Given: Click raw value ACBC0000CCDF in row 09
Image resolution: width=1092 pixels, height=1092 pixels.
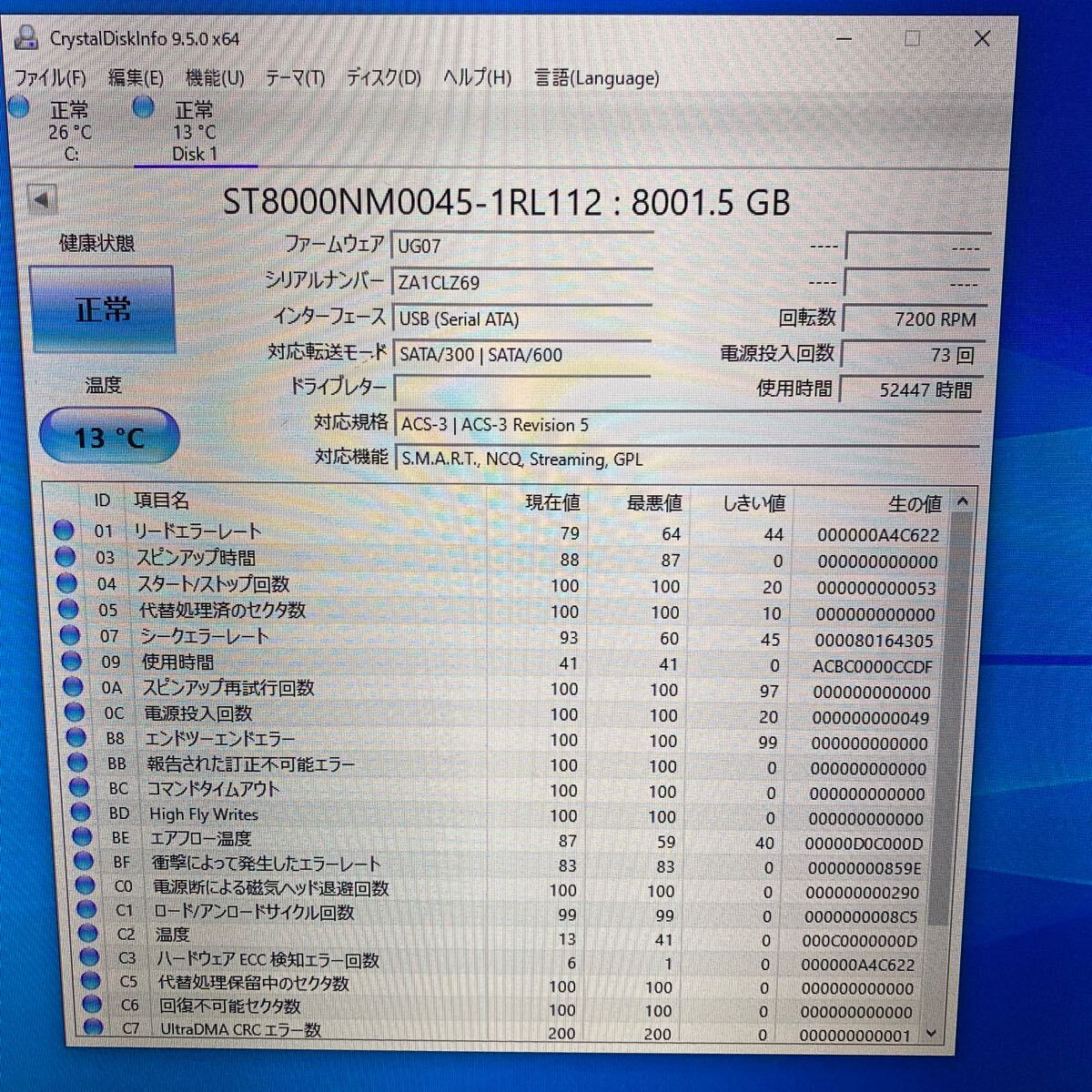Looking at the screenshot, I should click(x=873, y=666).
